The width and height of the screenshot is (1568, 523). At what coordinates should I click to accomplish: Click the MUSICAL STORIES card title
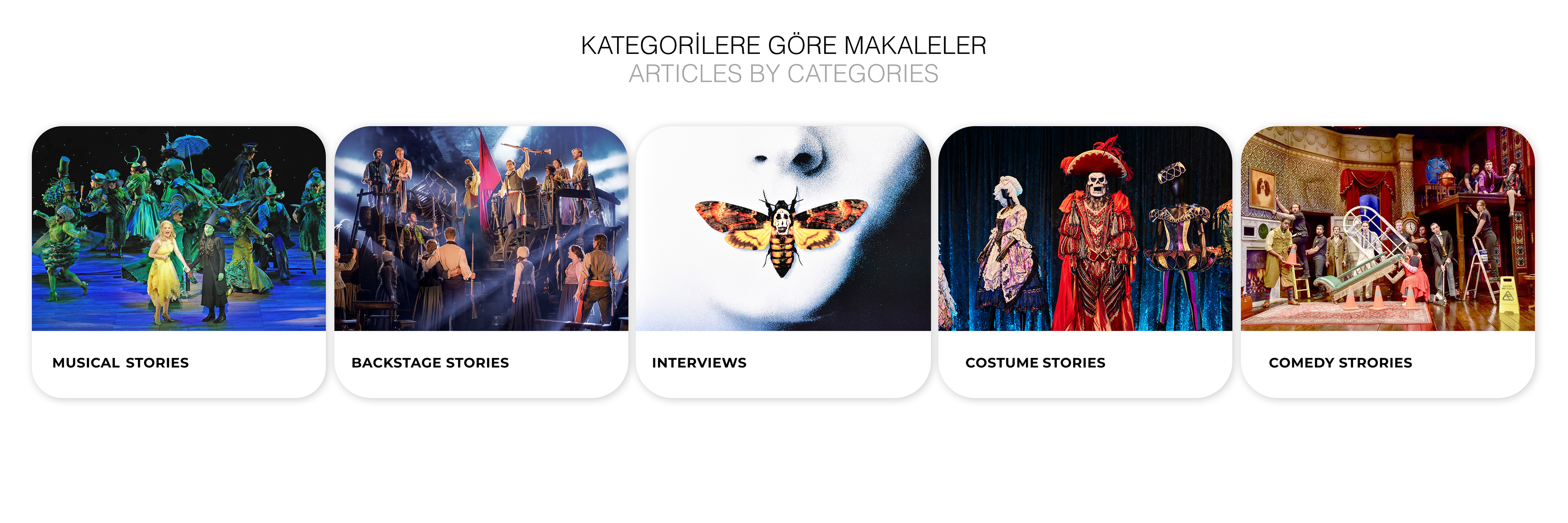(120, 363)
